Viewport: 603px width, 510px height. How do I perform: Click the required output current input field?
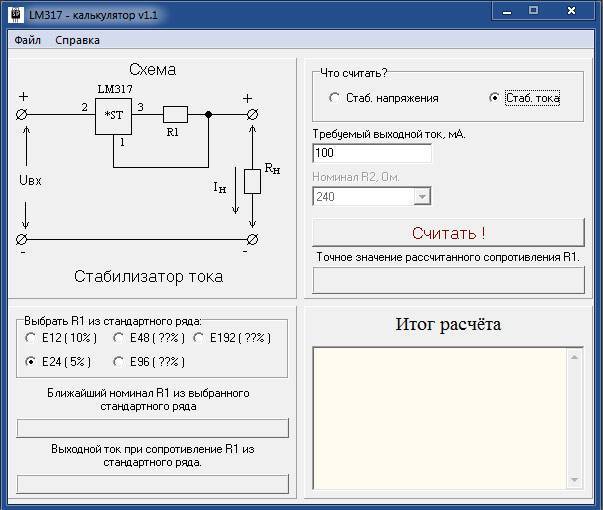pyautogui.click(x=371, y=153)
